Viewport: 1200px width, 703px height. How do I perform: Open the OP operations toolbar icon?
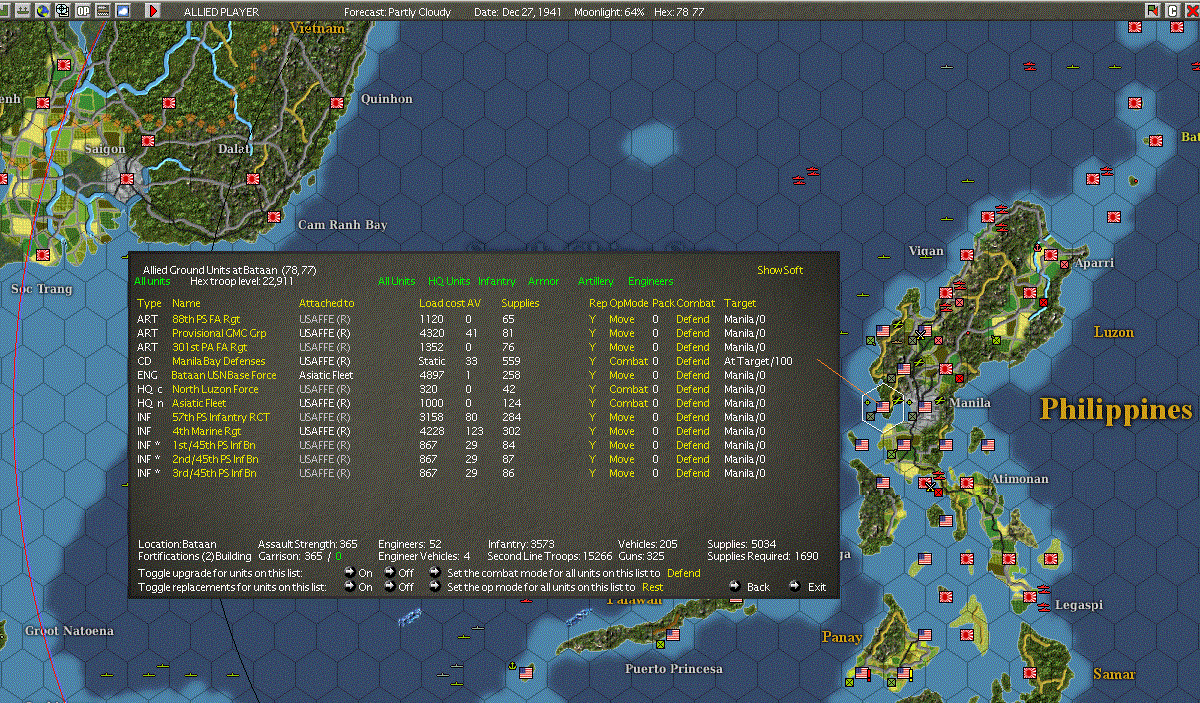click(x=83, y=11)
